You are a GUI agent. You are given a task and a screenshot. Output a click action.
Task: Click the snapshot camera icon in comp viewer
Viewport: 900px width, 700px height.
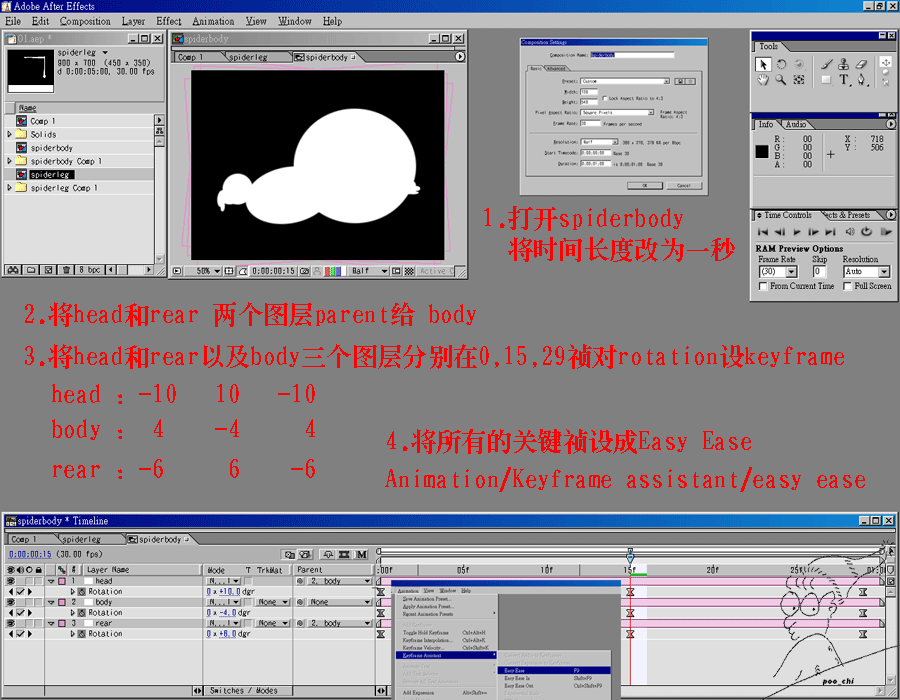(304, 271)
